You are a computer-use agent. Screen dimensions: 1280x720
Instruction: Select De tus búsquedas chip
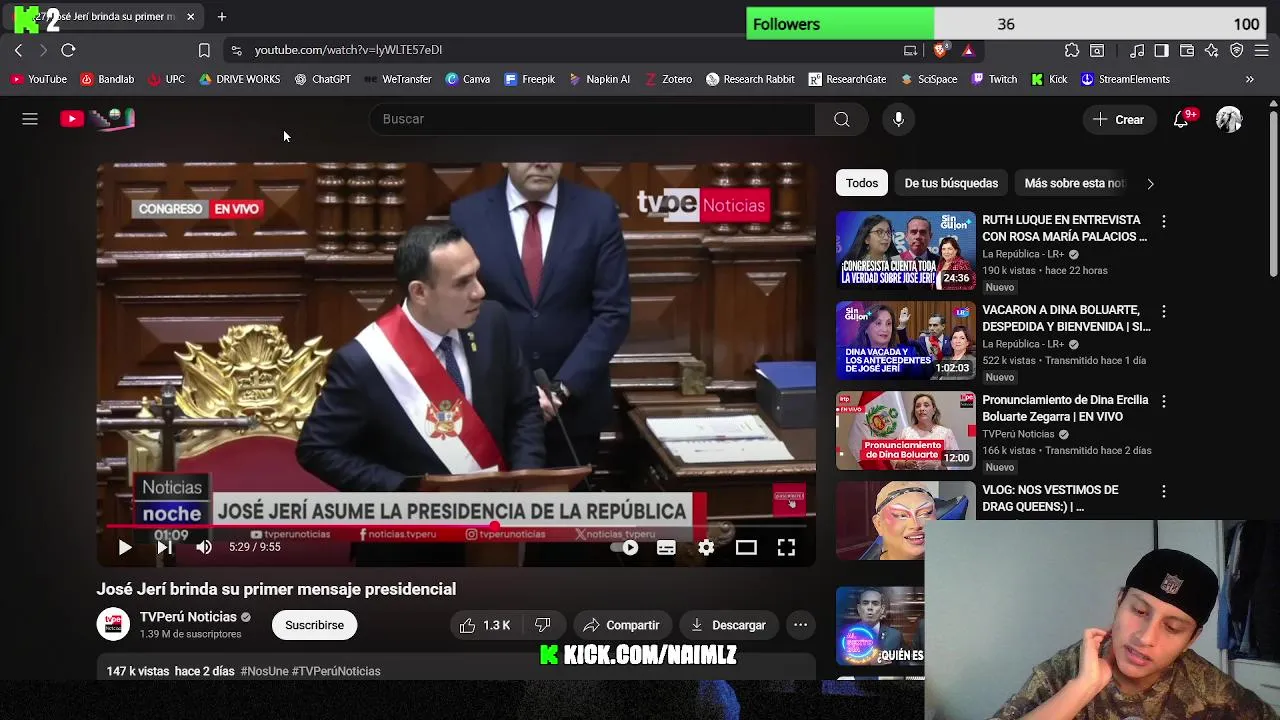(951, 183)
